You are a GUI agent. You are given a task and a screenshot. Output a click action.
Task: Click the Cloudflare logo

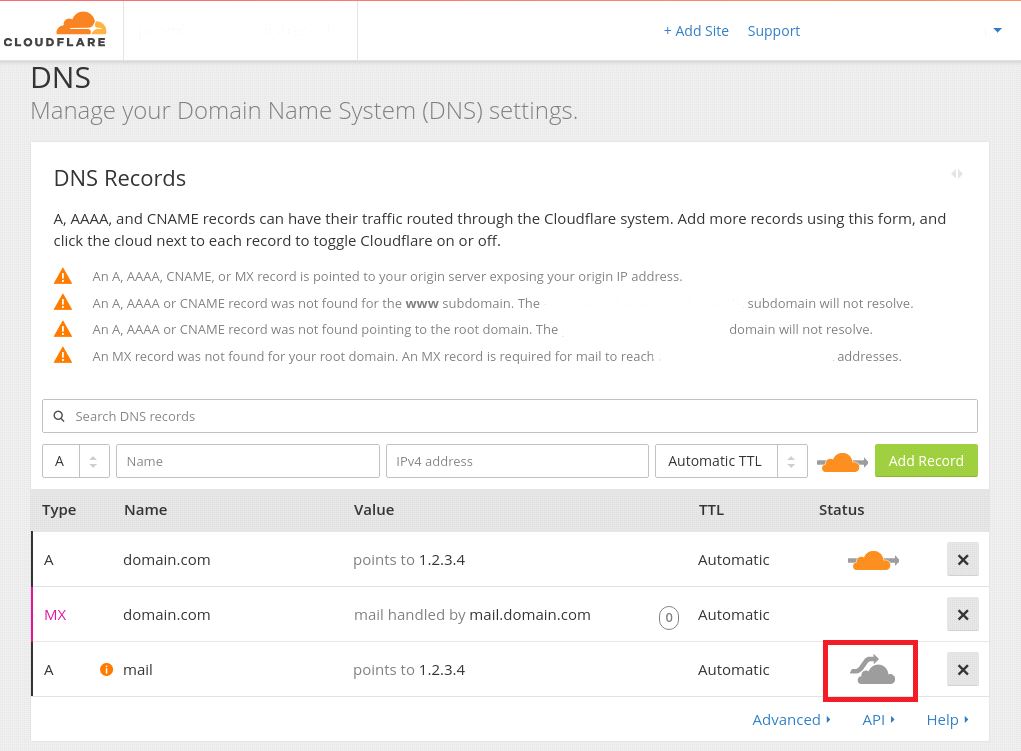[x=55, y=30]
